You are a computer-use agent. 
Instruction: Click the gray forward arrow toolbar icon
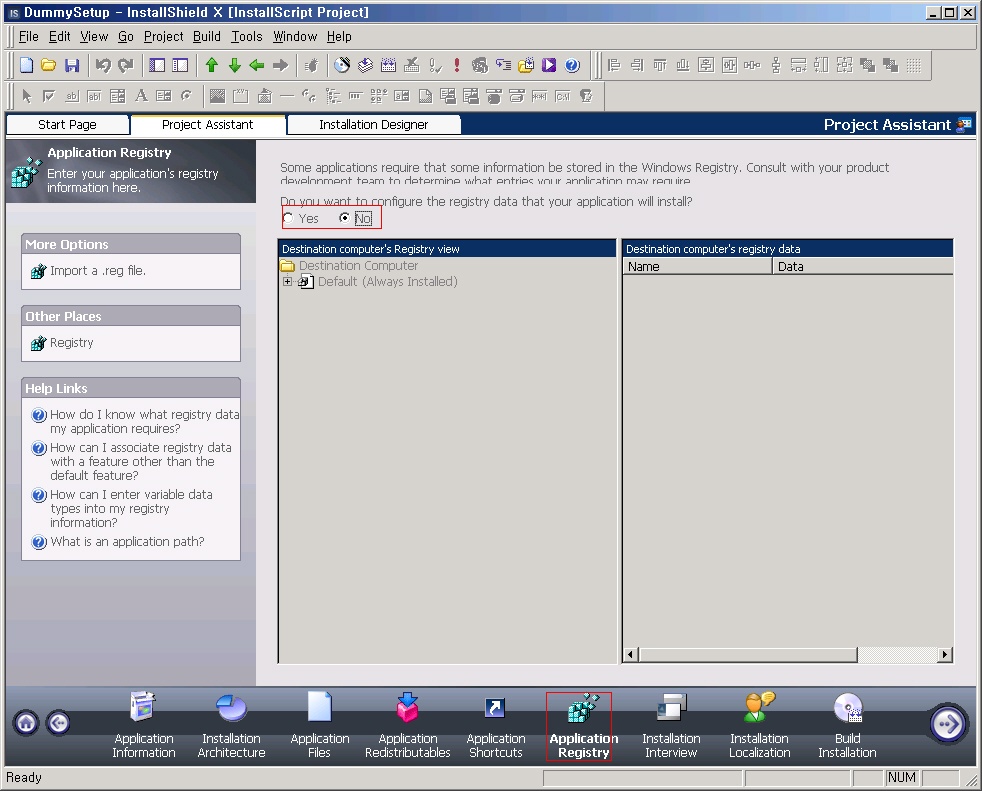(281, 65)
